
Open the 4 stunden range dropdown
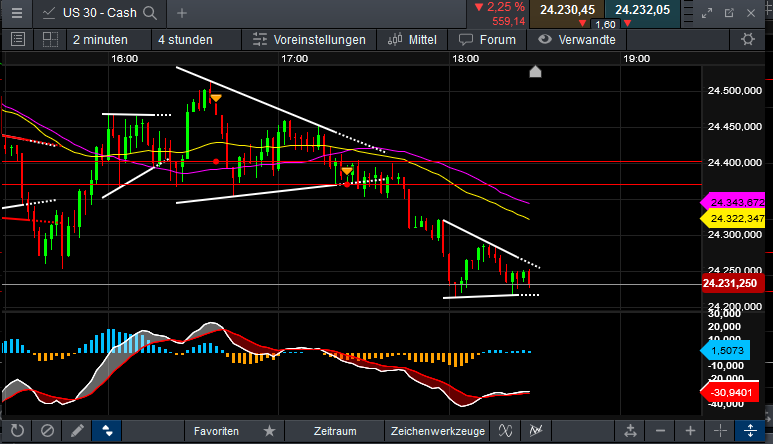pyautogui.click(x=195, y=40)
